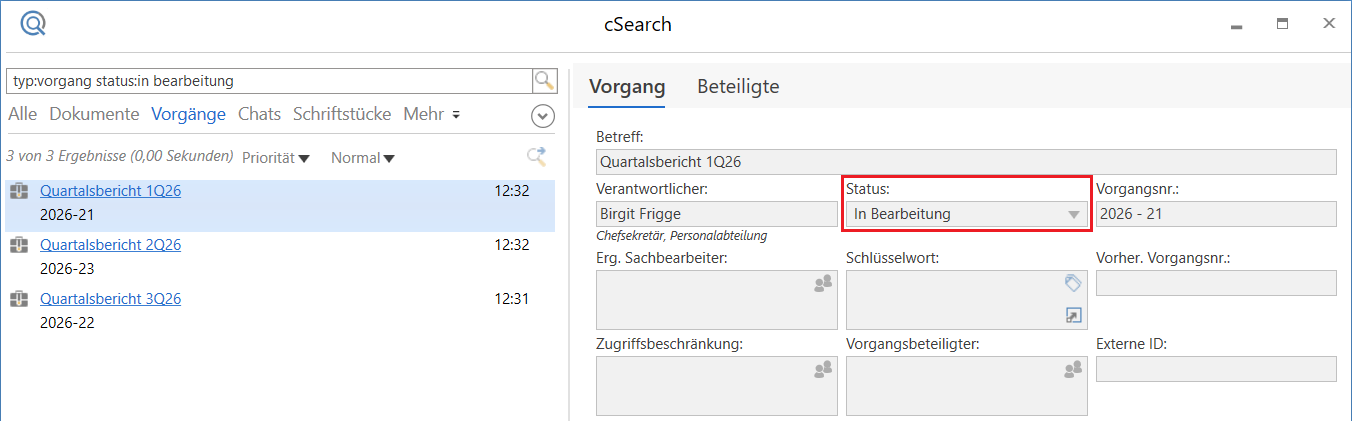Image resolution: width=1352 pixels, height=421 pixels.
Task: Open the Status dropdown In Bearbeitung
Action: 966,214
